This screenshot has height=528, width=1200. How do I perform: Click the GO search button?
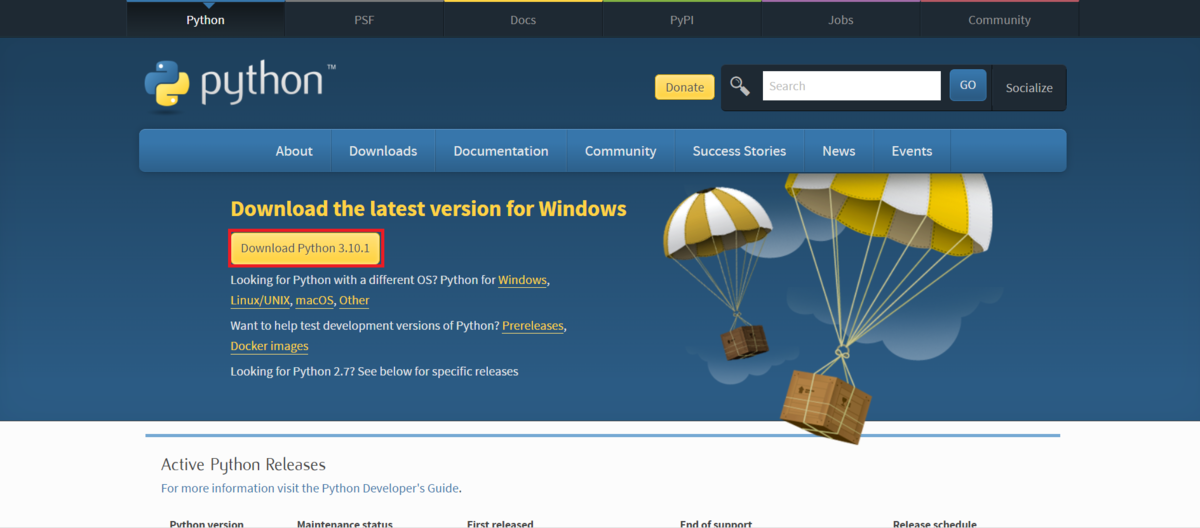968,86
